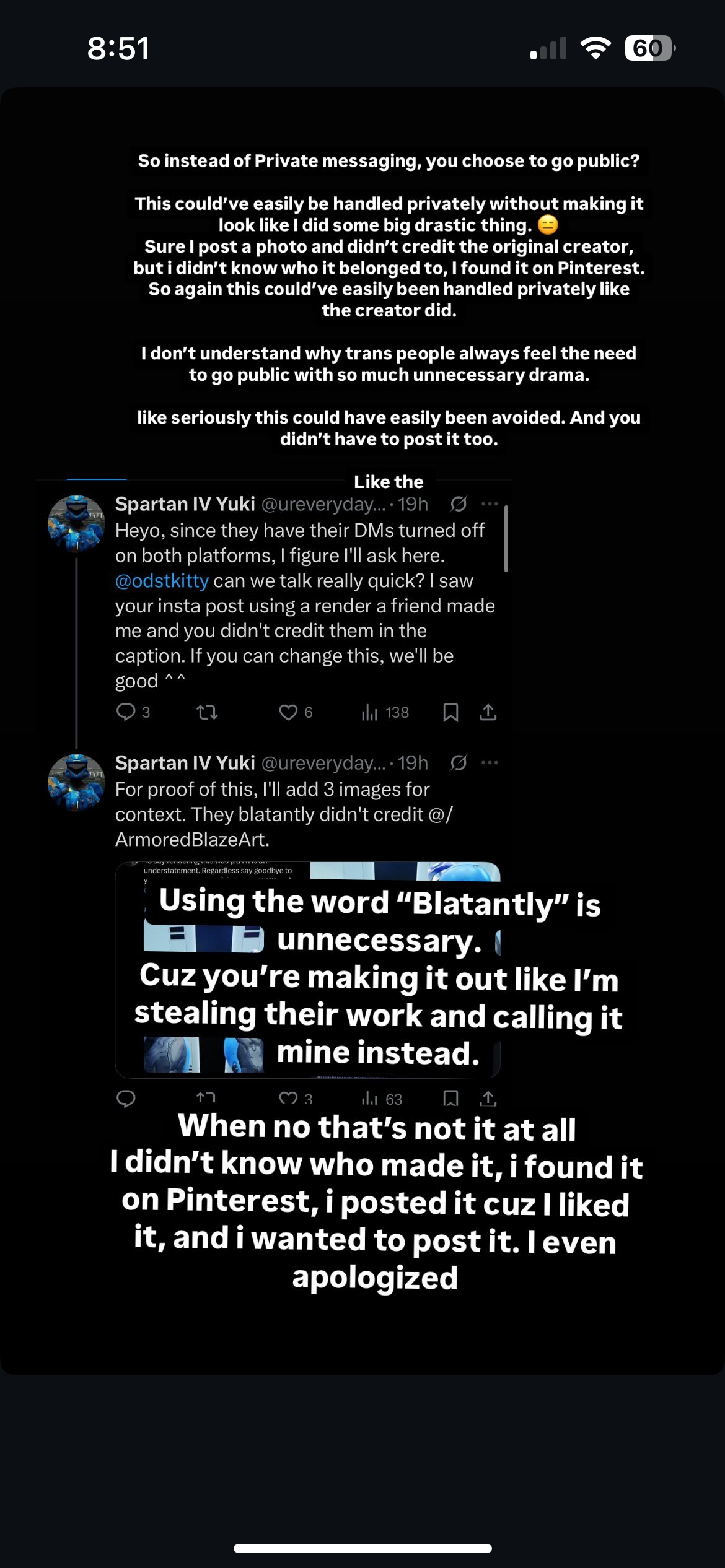Viewport: 725px width, 1568px height.
Task: Bookmark the second tweet about ArmoredBlazeArt
Action: (x=450, y=1098)
